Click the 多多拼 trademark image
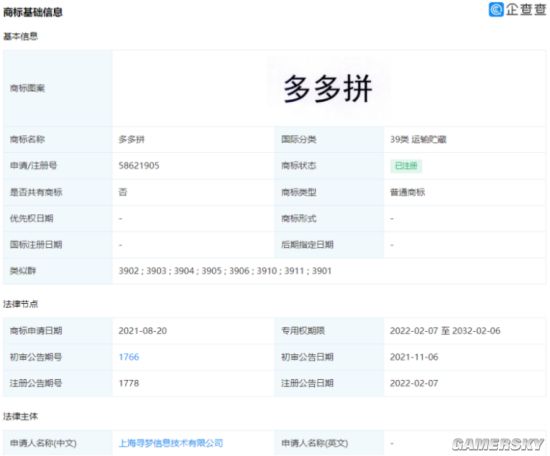 coord(328,88)
